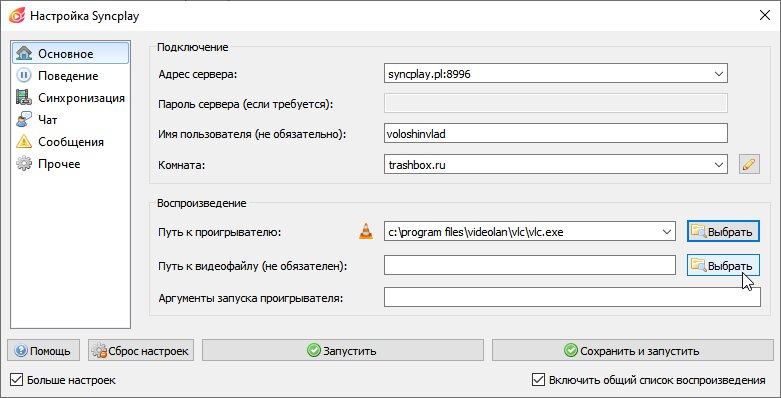Screen dimensions: 781x398
Task: Select the Основное home icon in sidebar
Action: [x=24, y=53]
